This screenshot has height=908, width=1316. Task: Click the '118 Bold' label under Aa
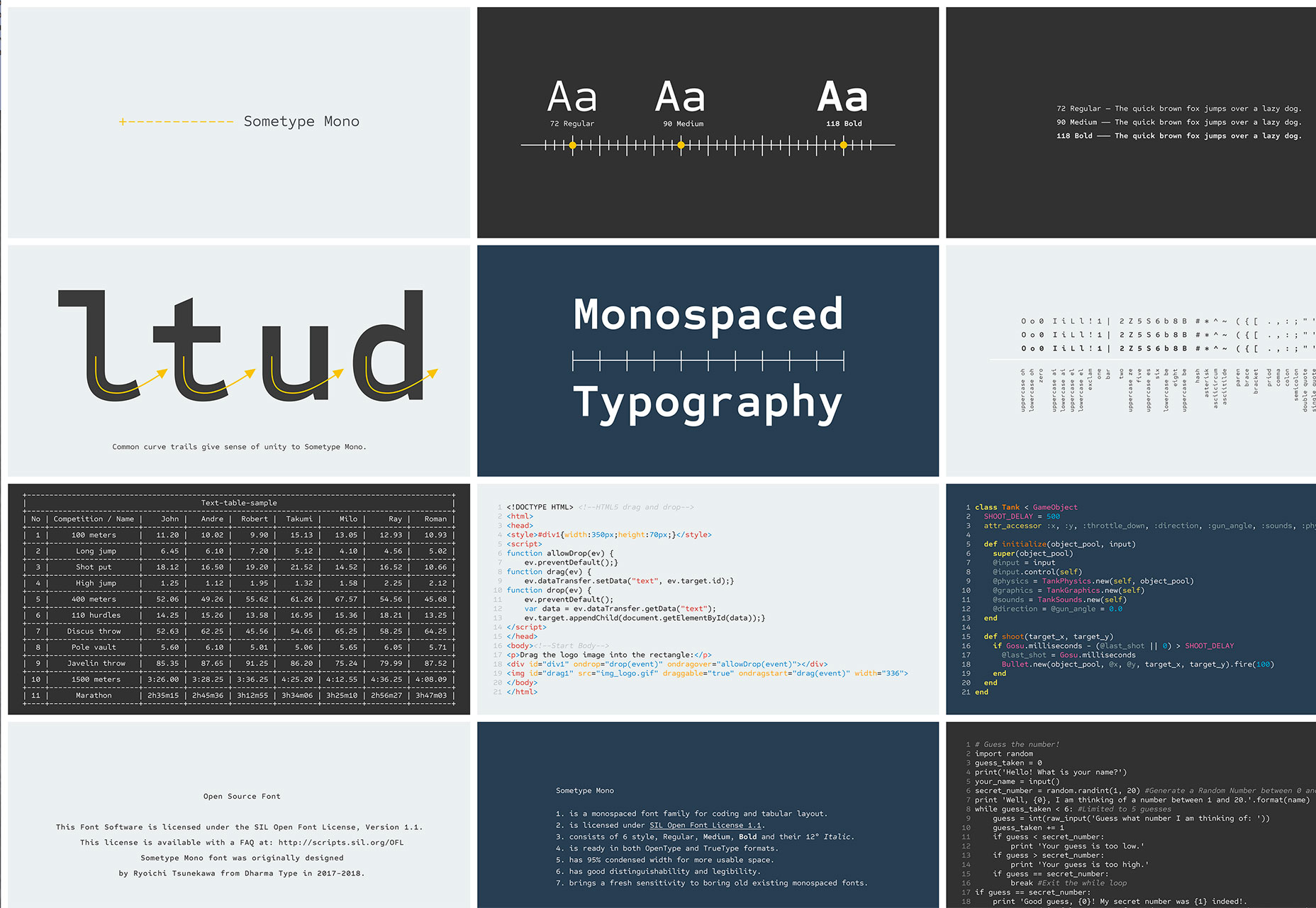[844, 123]
